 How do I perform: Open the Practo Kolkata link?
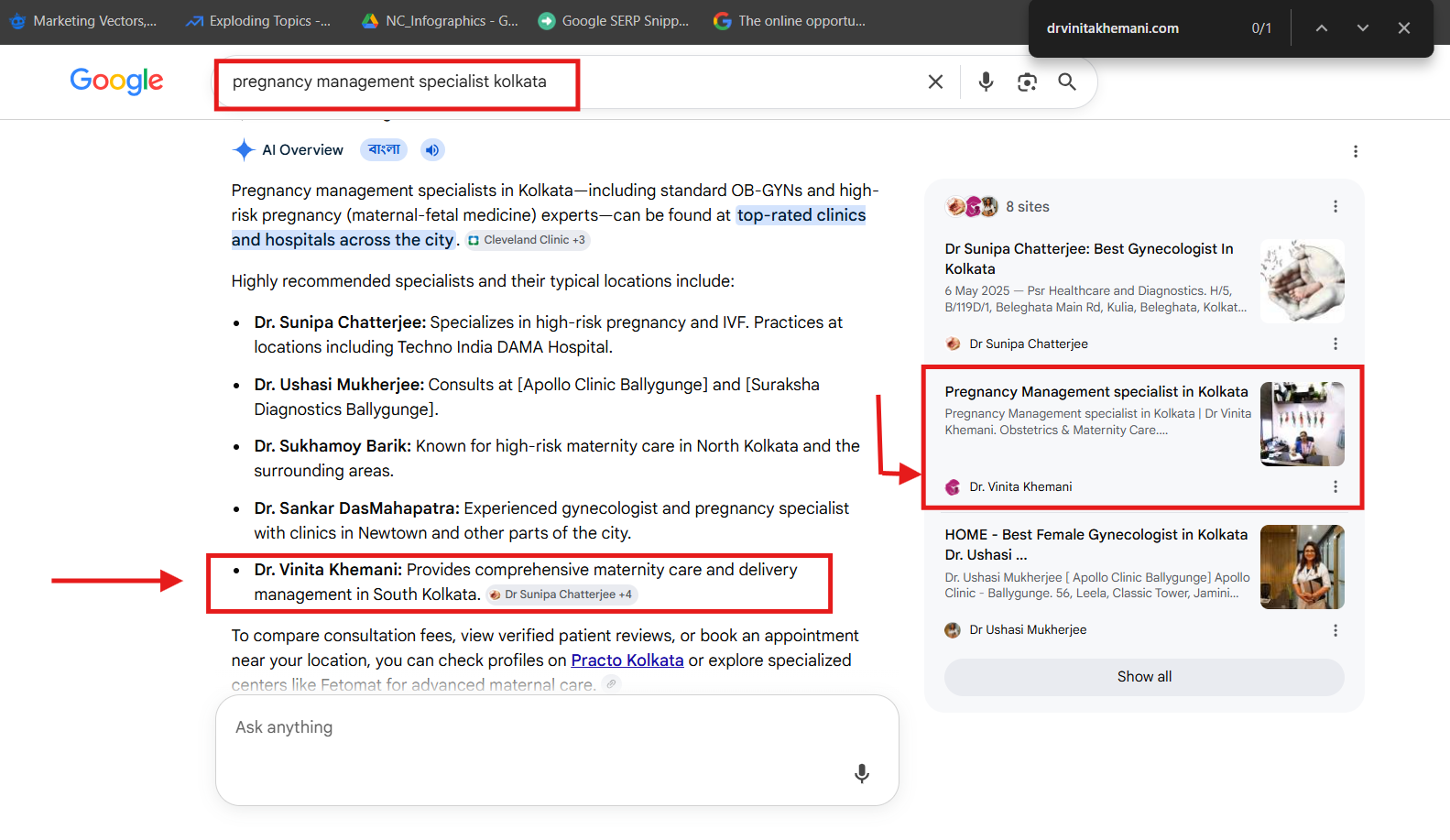[x=627, y=660]
